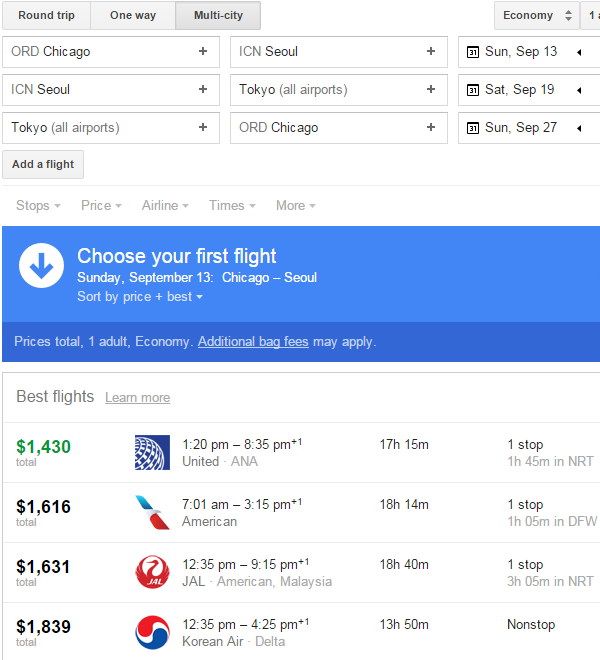The width and height of the screenshot is (600, 660).
Task: Open the Additional bag fees link
Action: pyautogui.click(x=253, y=342)
